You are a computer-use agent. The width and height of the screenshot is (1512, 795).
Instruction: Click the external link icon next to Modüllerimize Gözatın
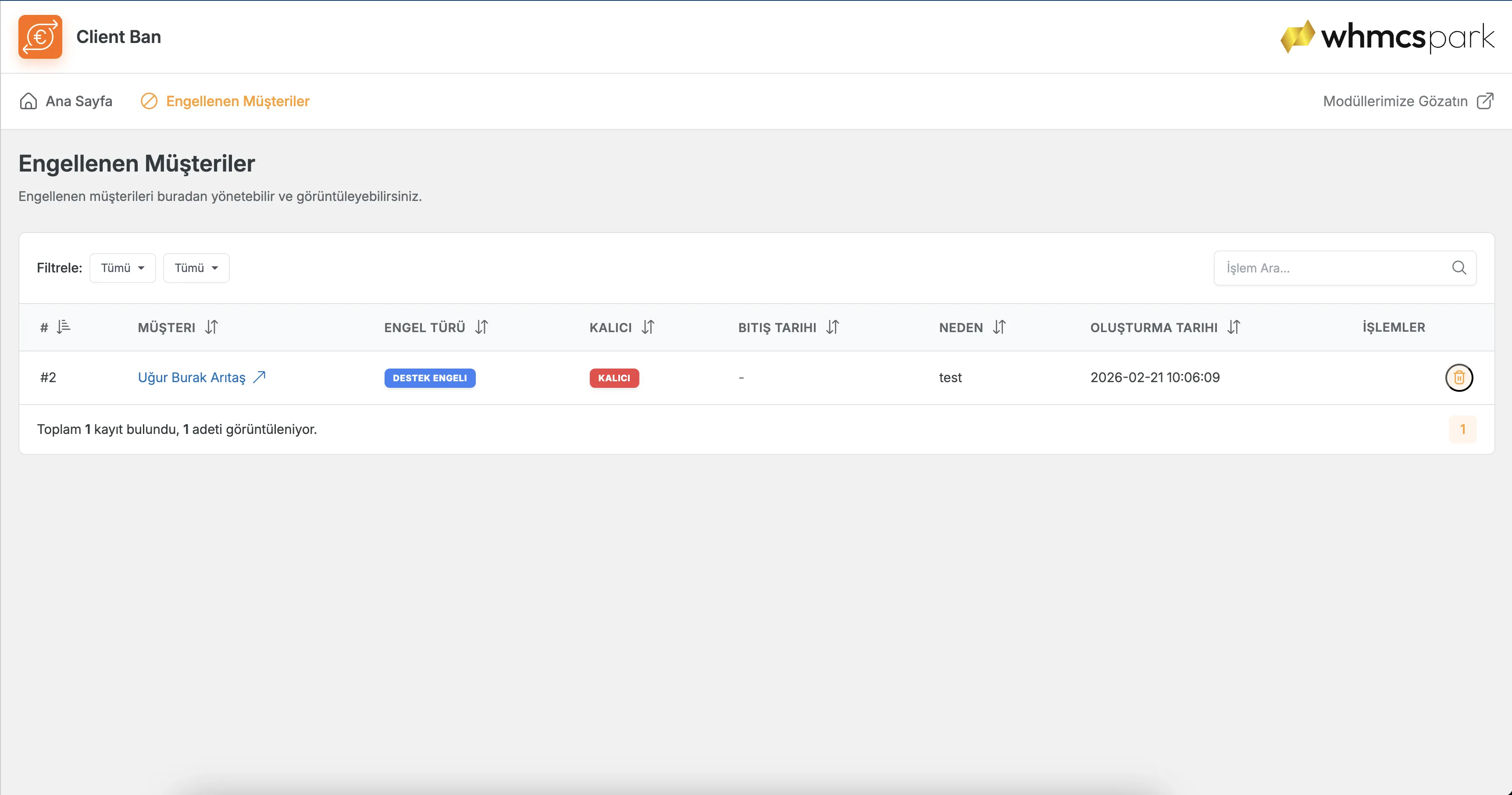pos(1485,101)
